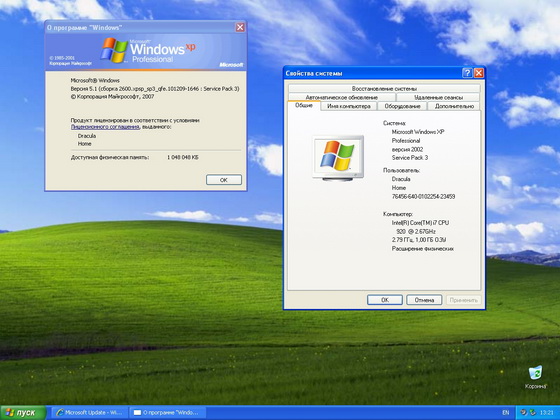This screenshot has width=560, height=420.
Task: Click the tray icon left of the clock
Action: coord(532,412)
